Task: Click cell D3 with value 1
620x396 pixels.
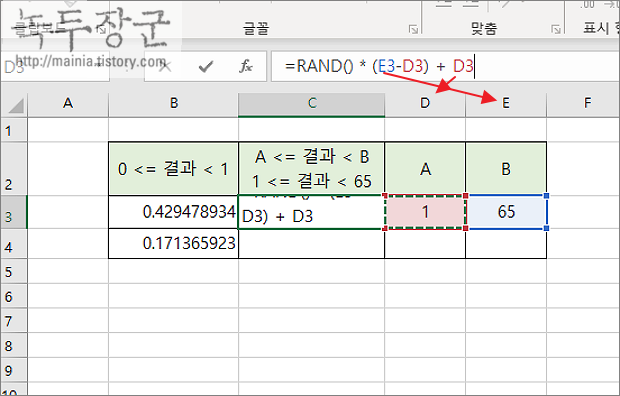Action: (425, 212)
